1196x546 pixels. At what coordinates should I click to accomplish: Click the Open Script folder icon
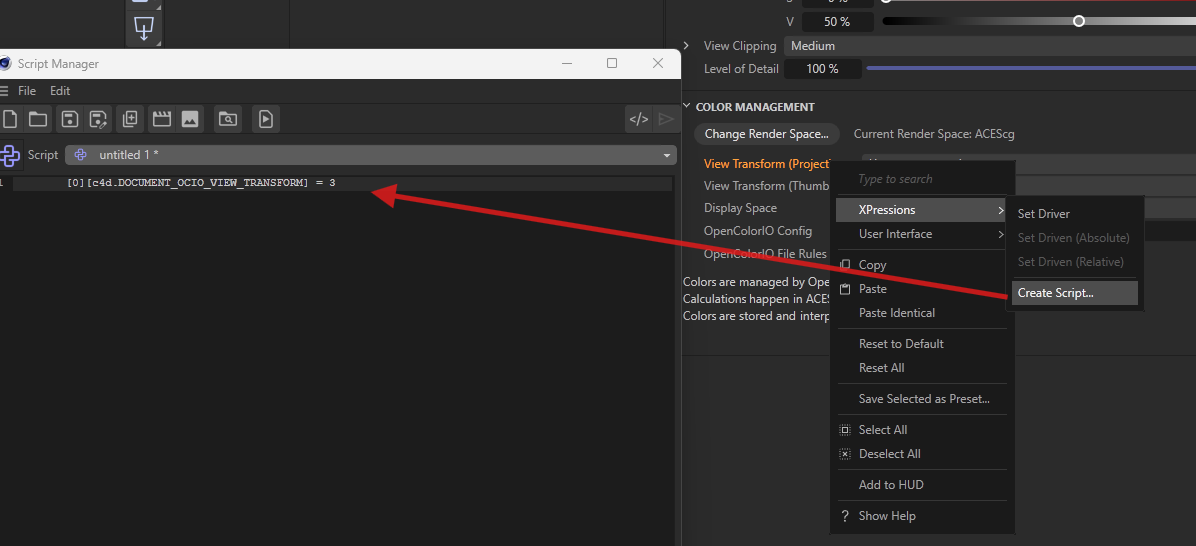38,119
